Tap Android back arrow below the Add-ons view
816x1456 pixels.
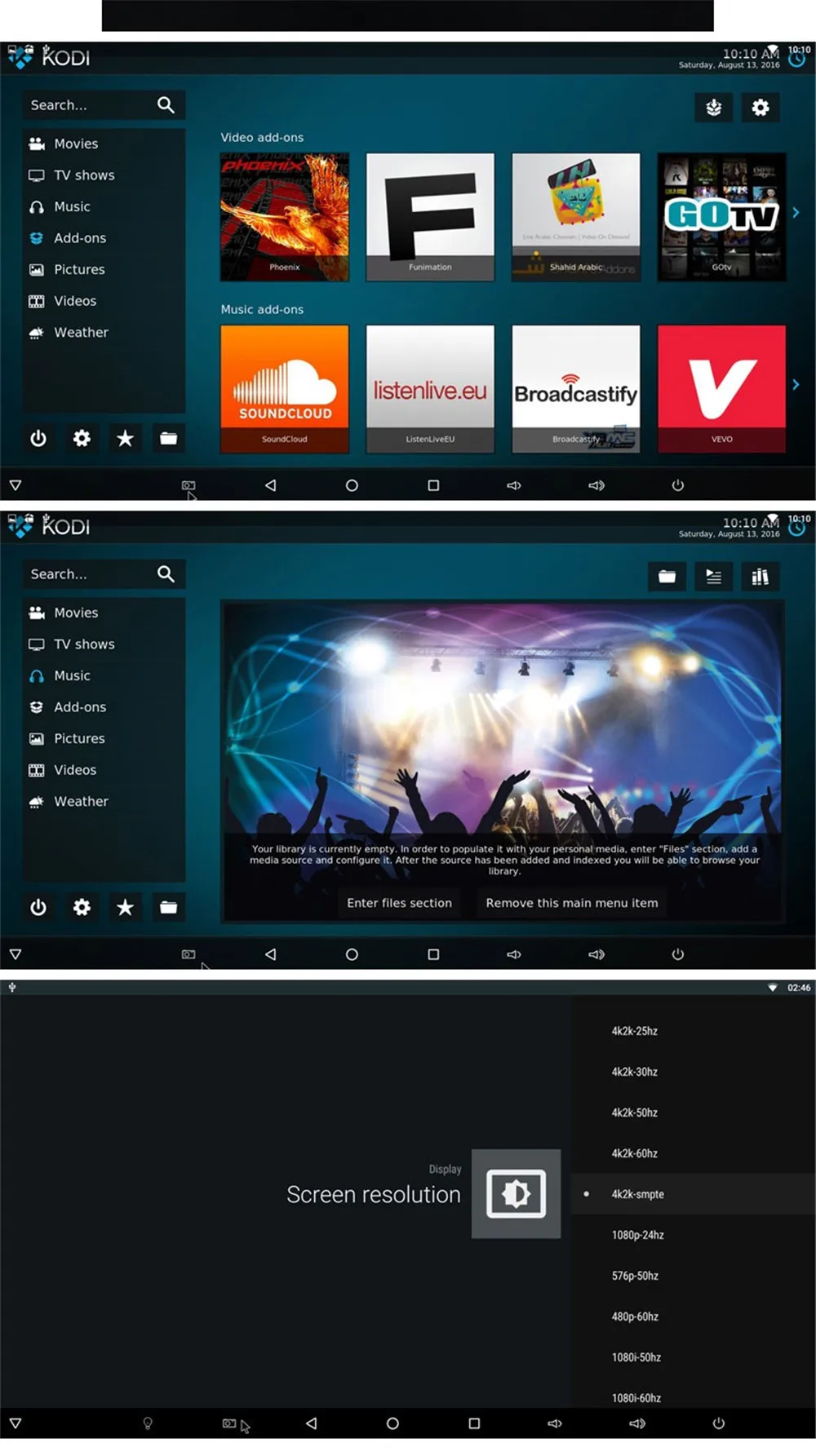coord(270,485)
